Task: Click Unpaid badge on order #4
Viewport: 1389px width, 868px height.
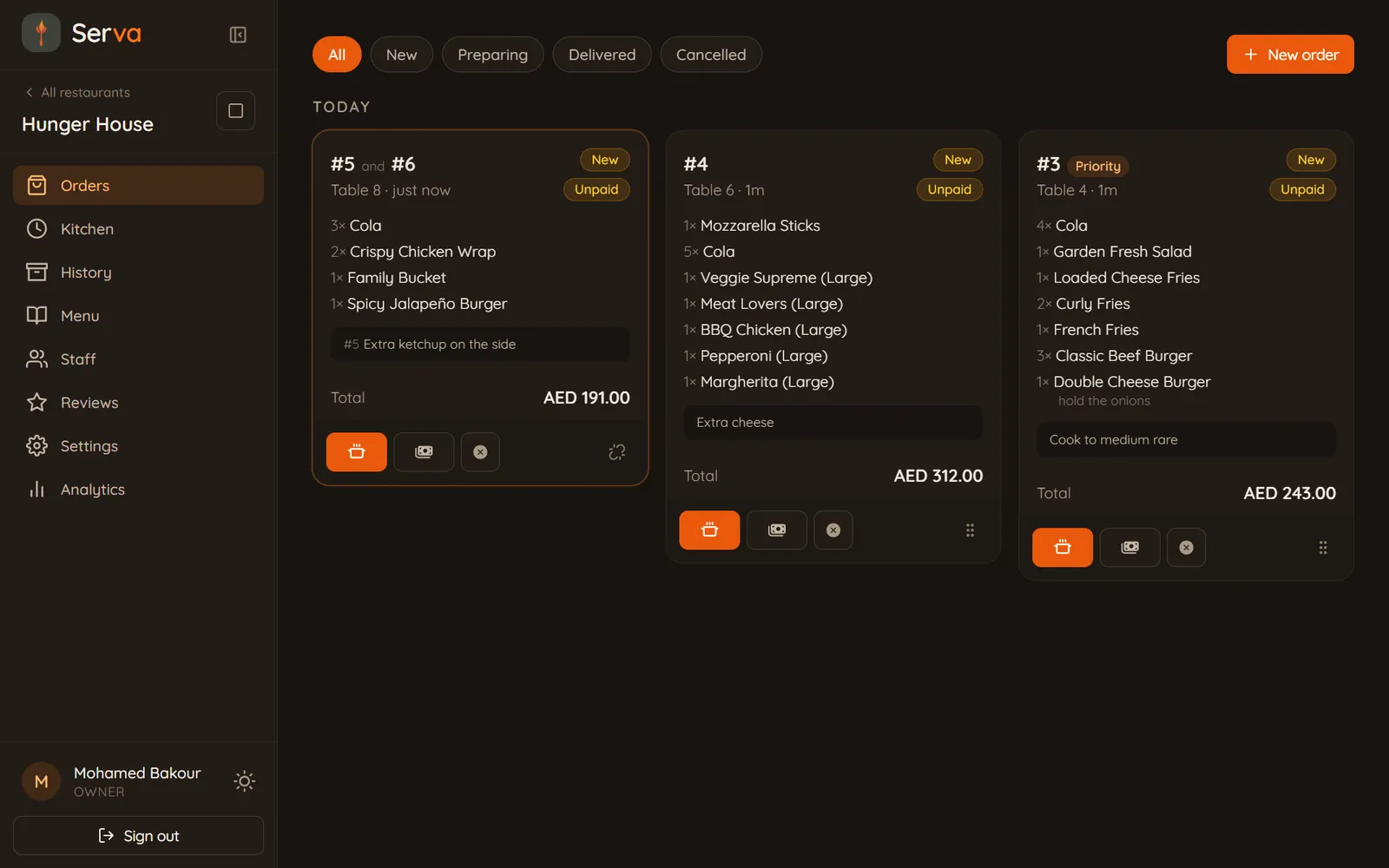Action: pos(949,189)
